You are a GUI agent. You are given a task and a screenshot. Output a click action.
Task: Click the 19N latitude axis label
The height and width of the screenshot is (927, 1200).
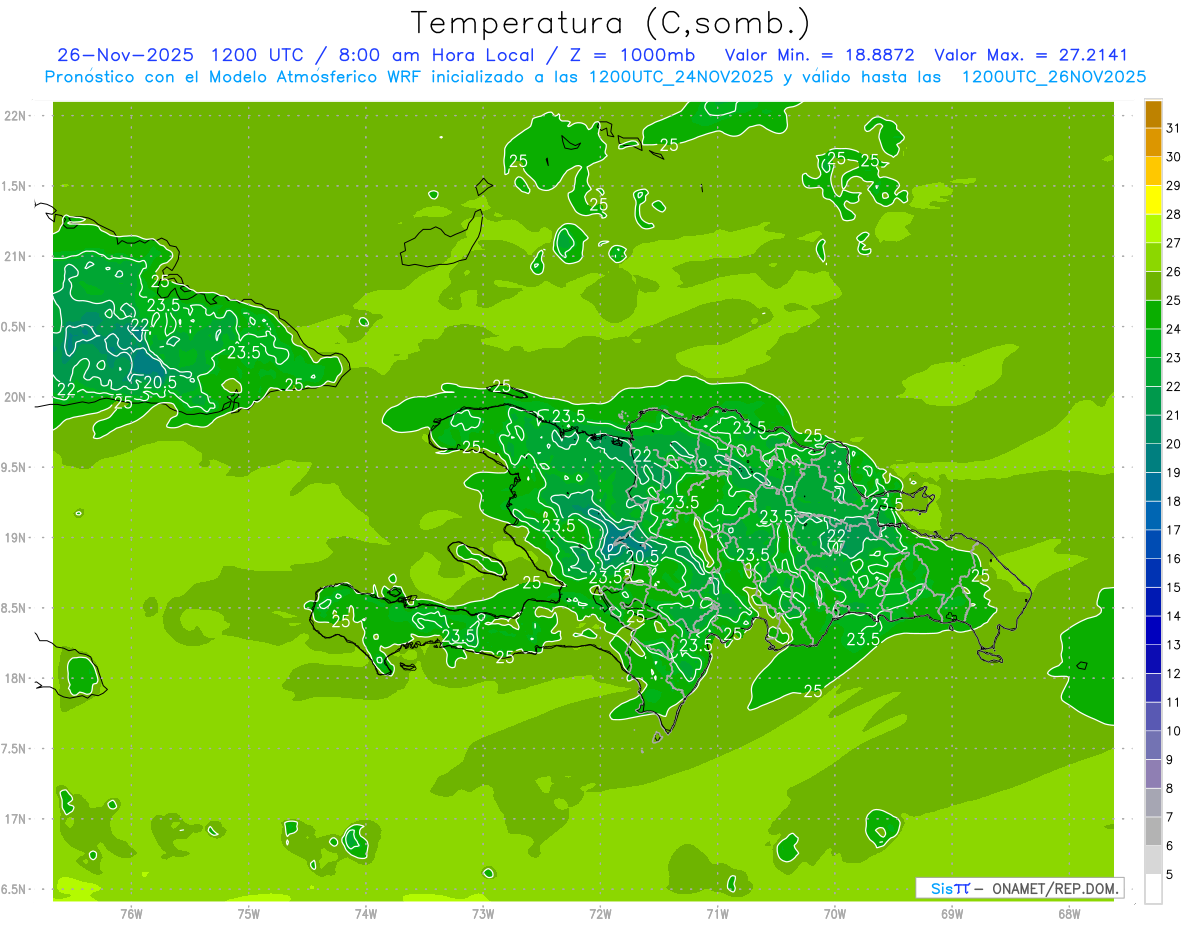click(x=16, y=538)
